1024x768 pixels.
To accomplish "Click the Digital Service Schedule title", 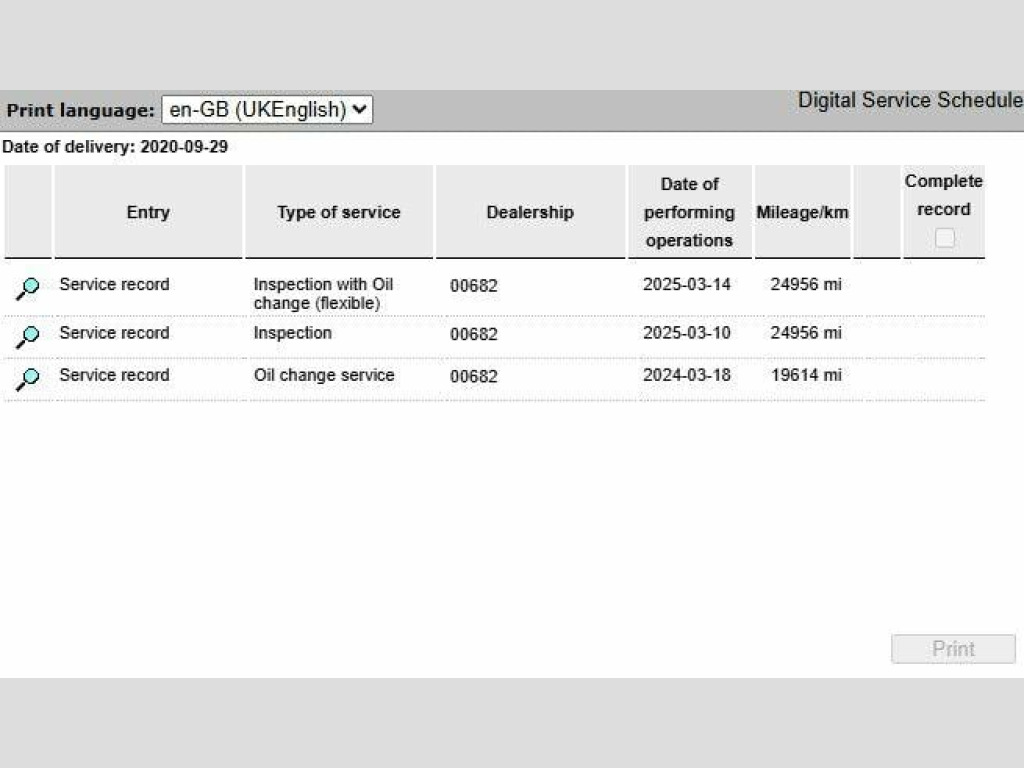I will [x=909, y=101].
